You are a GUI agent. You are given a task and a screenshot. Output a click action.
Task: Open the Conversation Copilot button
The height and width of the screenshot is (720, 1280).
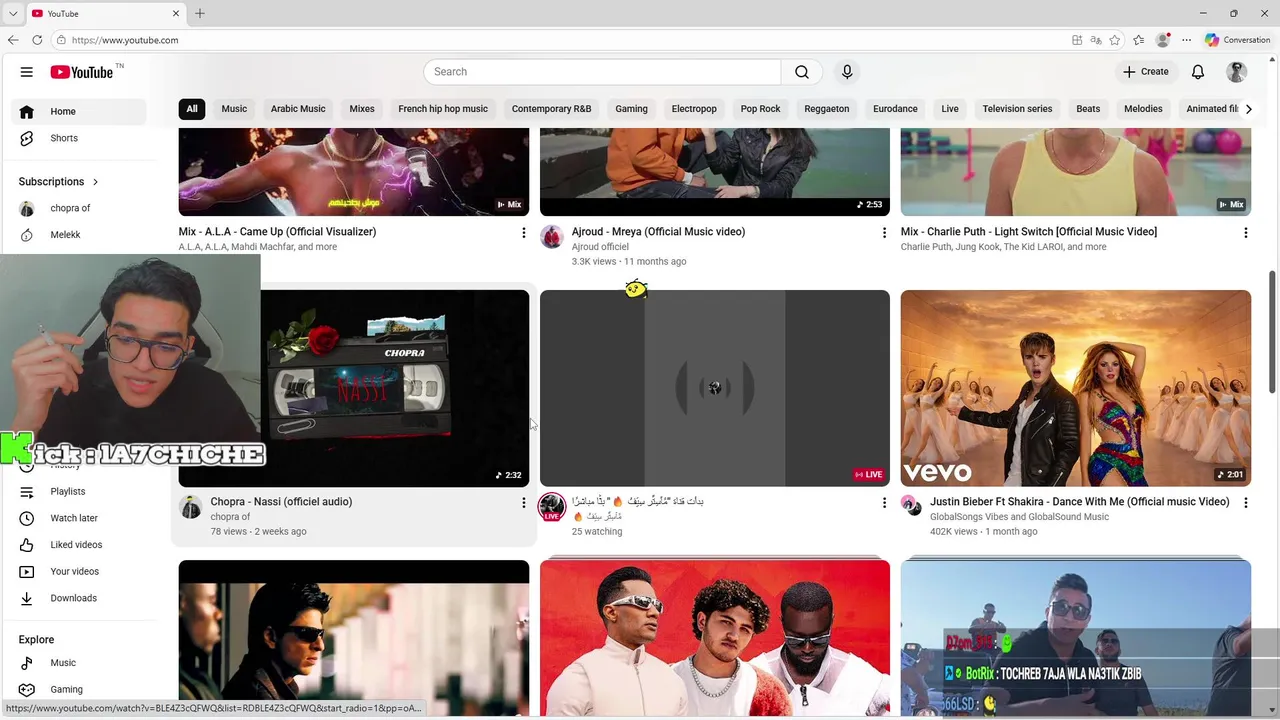[x=1238, y=40]
